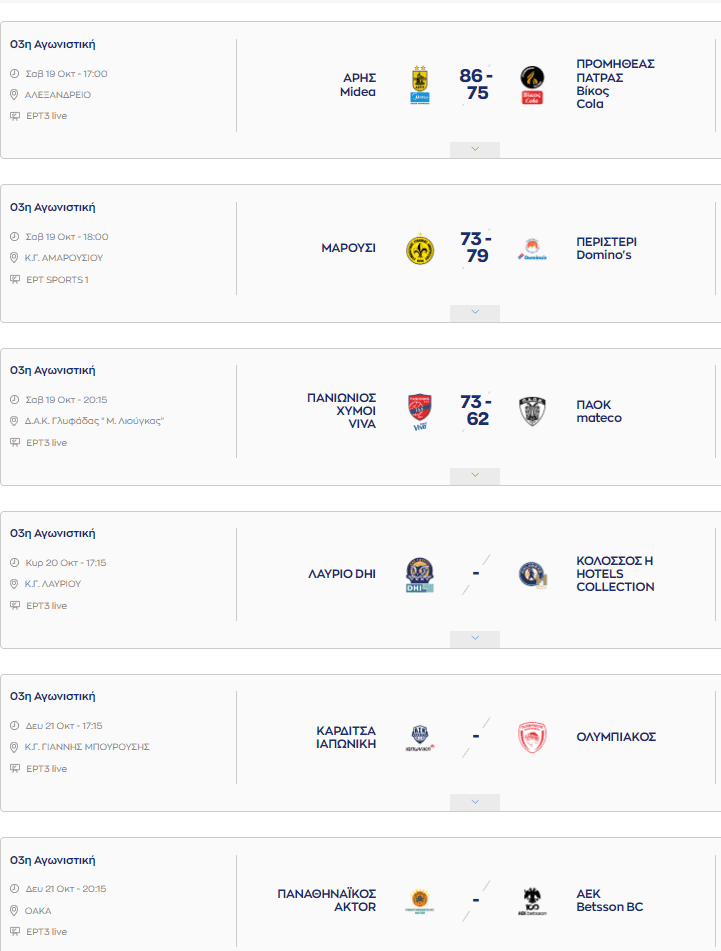Click the 86 - 75 match score
This screenshot has width=721, height=951.
(x=476, y=85)
